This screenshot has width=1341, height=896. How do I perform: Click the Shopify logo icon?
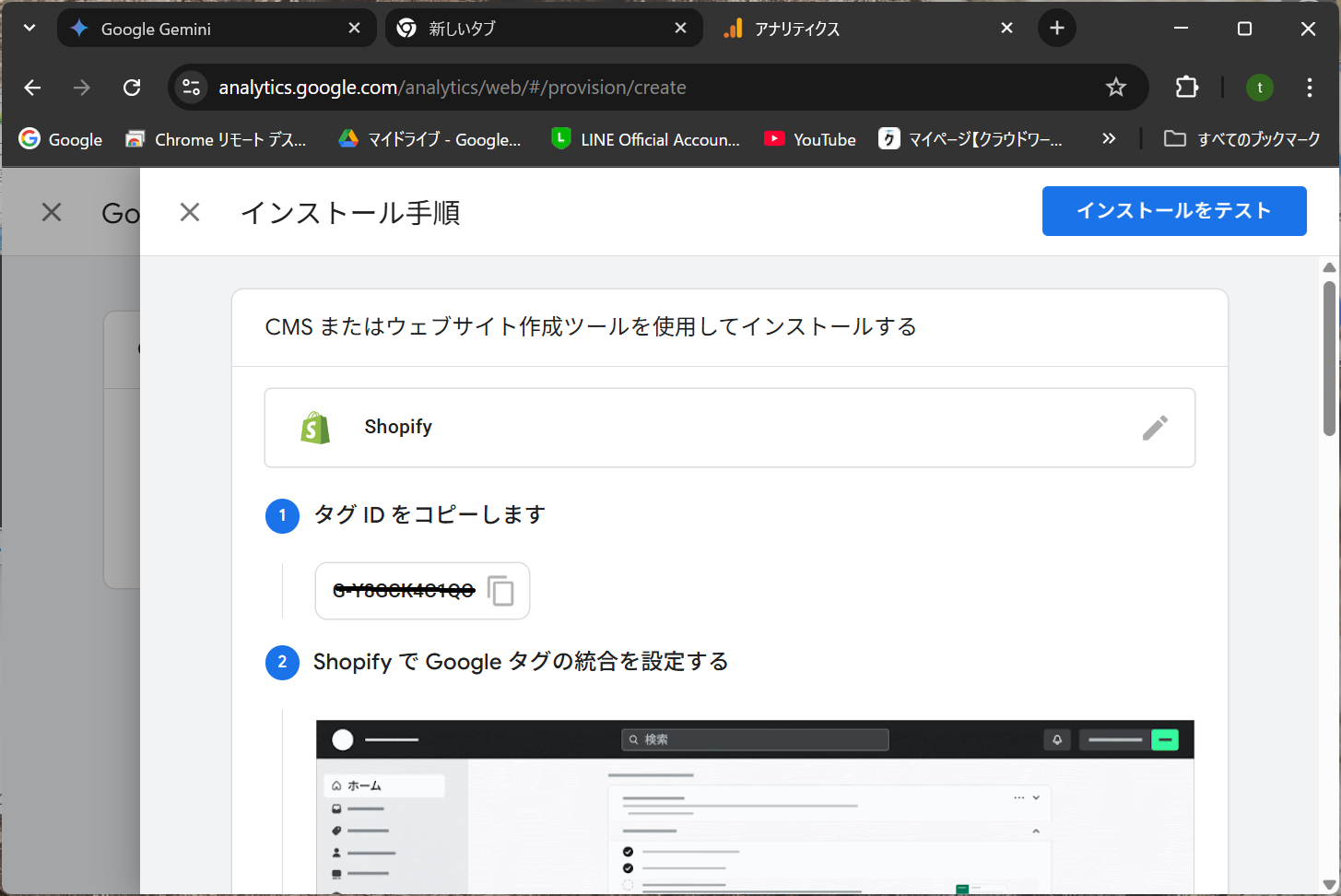click(315, 428)
